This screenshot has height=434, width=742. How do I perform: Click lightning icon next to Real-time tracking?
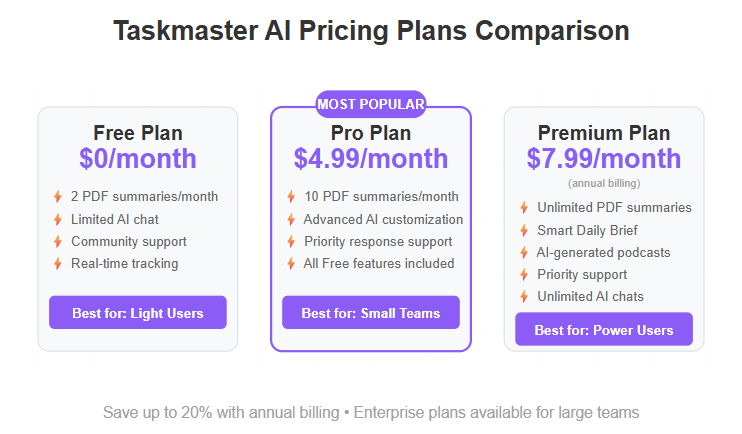(x=58, y=263)
